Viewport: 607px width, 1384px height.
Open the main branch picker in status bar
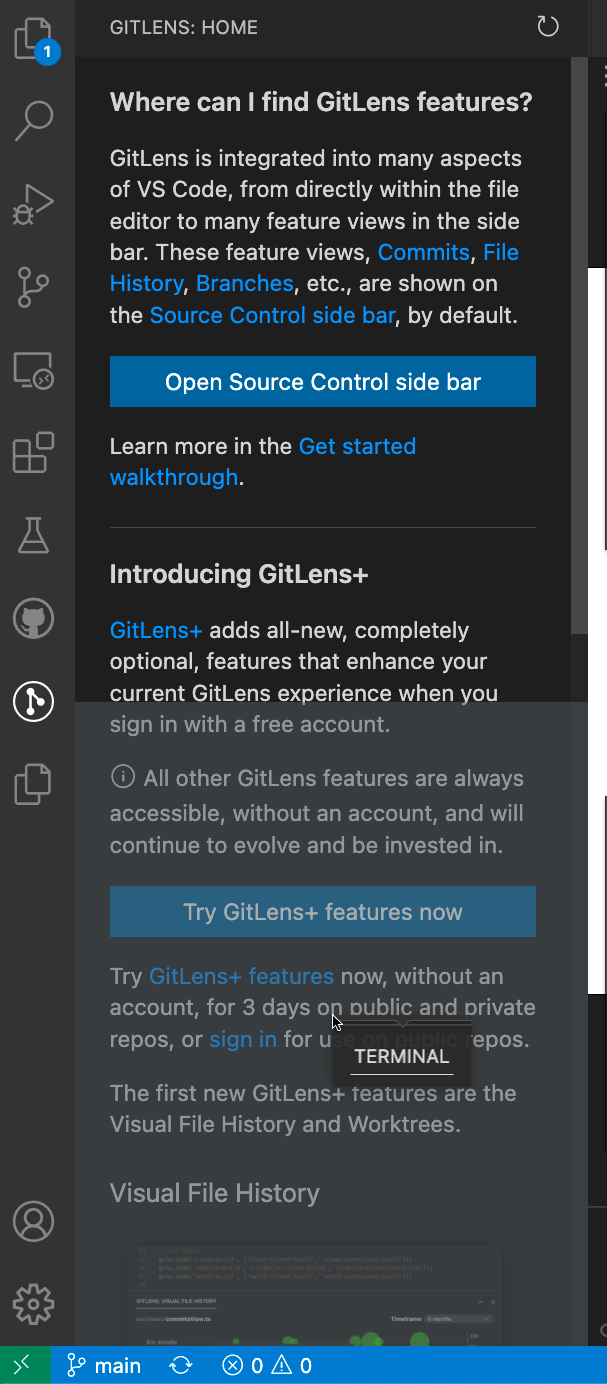[103, 1364]
